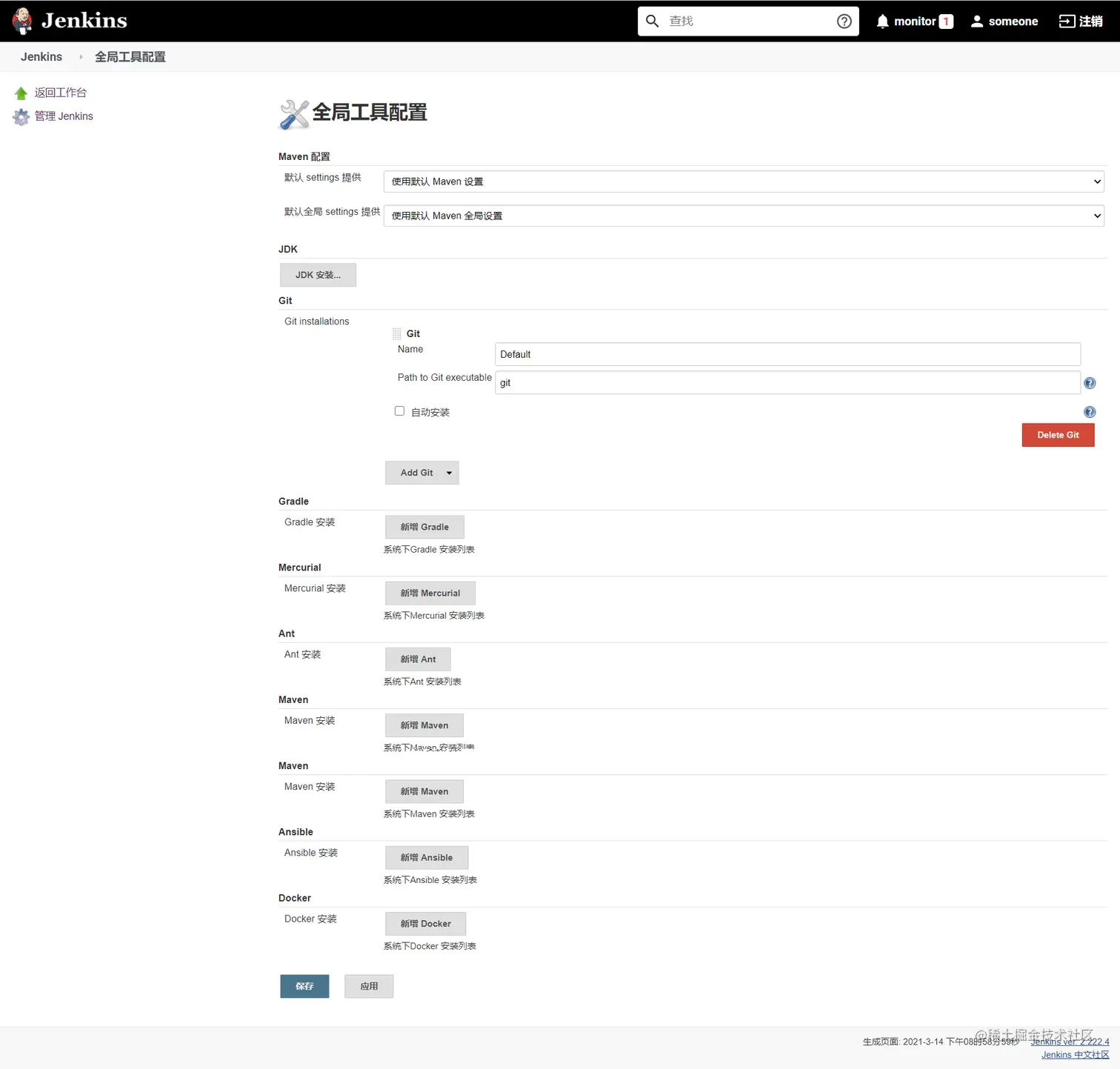
Task: Click 新增 Docker button
Action: pos(426,924)
